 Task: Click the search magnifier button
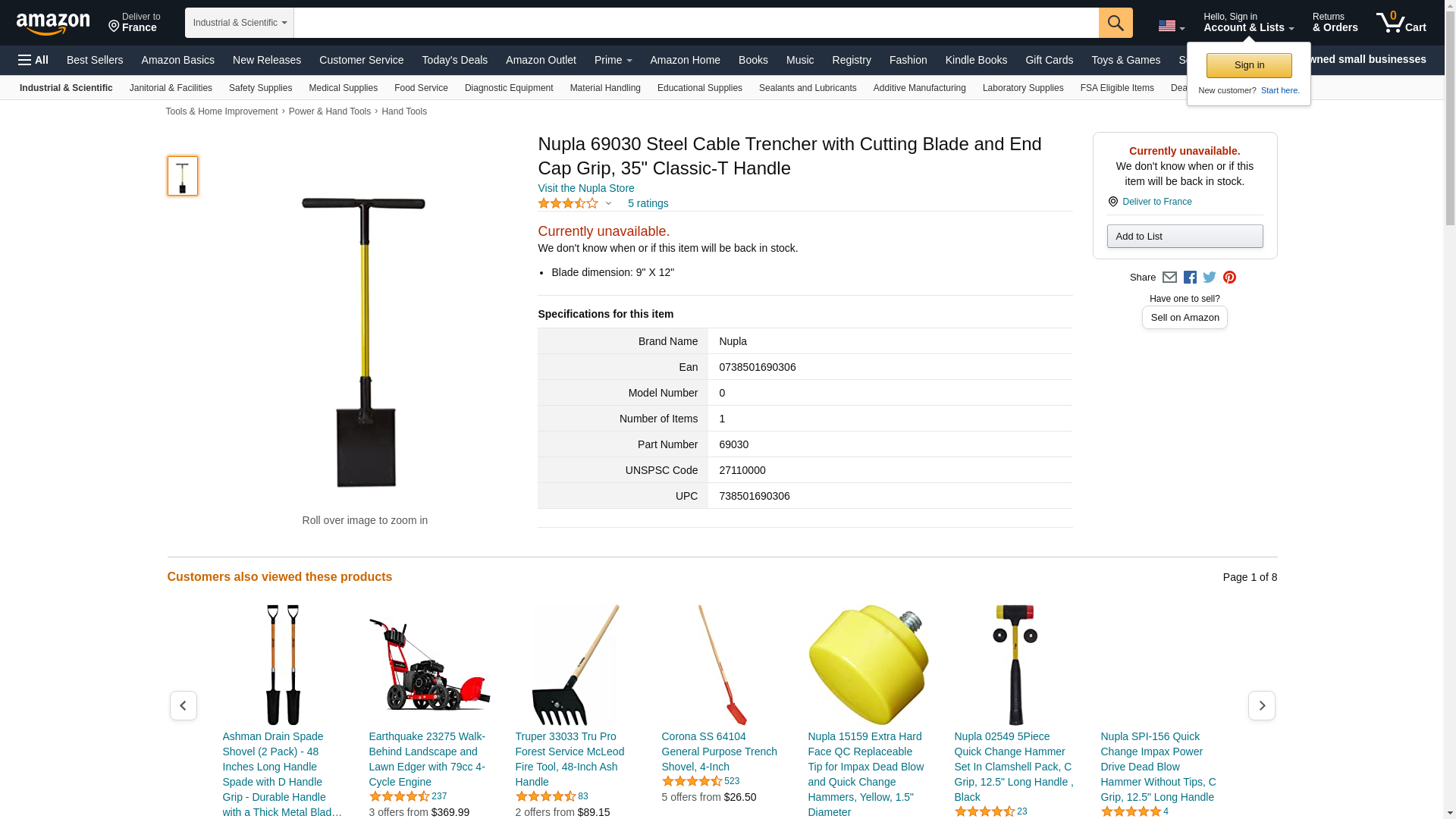(1115, 23)
